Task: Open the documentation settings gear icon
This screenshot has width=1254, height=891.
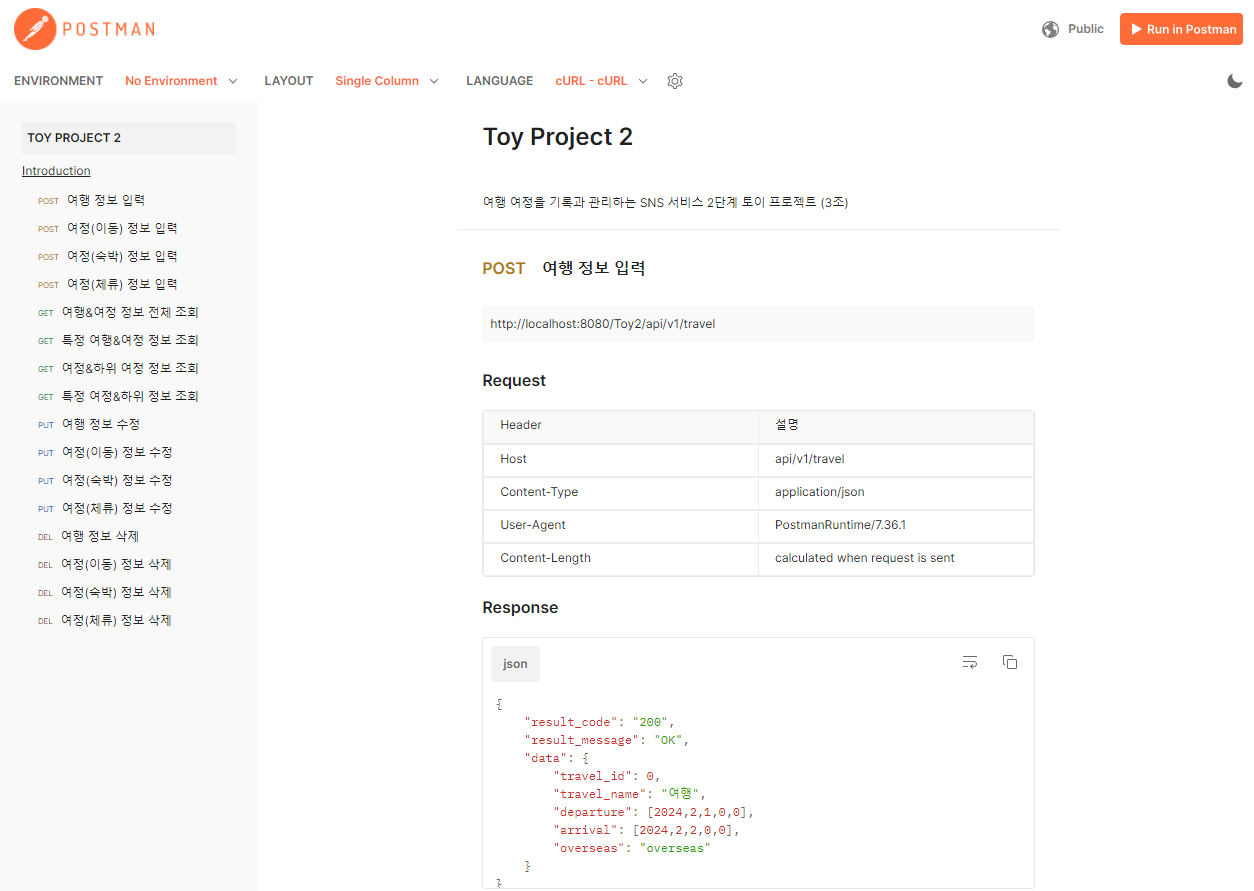Action: [675, 81]
